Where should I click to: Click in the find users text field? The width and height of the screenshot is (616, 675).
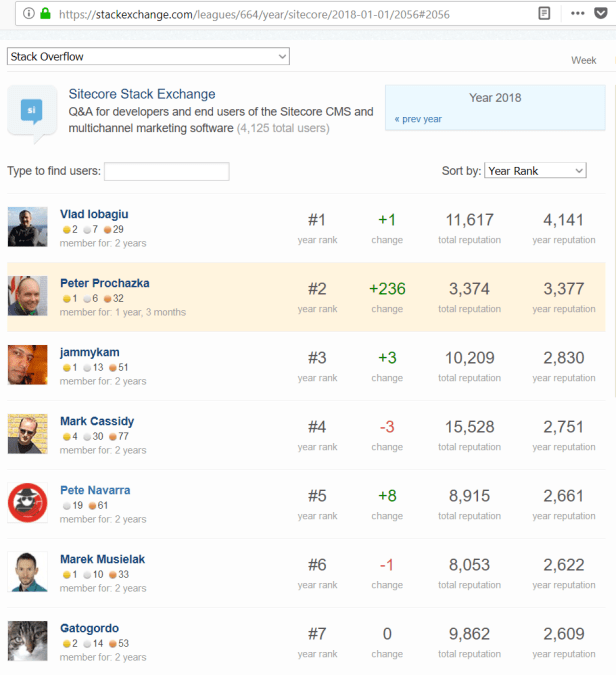[166, 171]
